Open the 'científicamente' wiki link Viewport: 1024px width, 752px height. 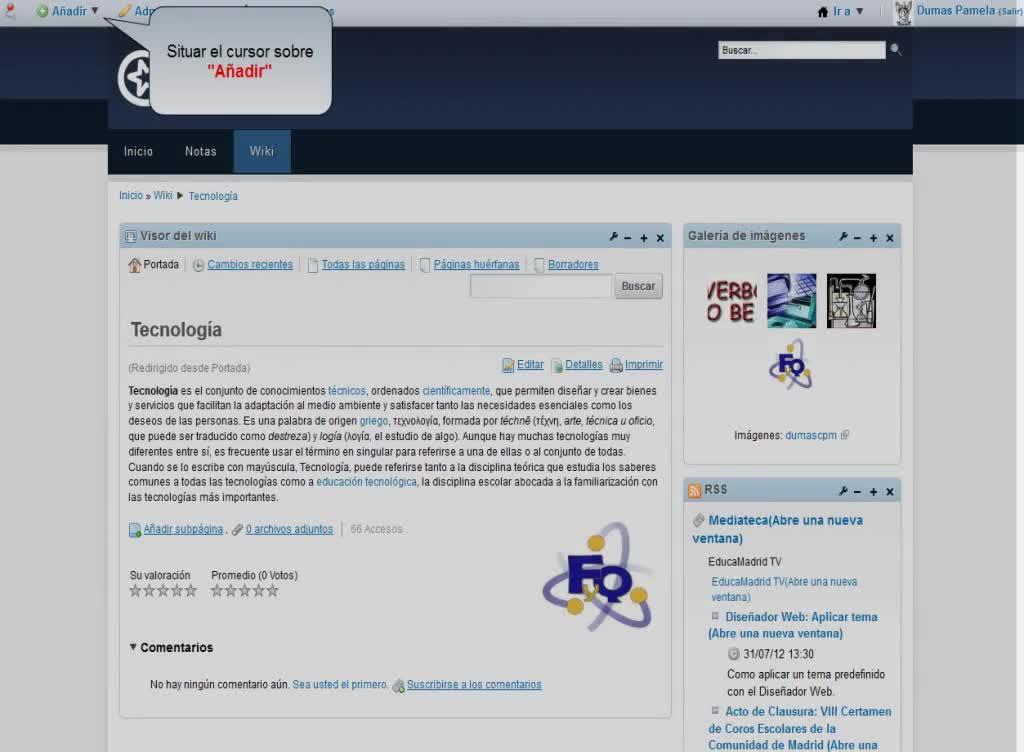coord(456,390)
